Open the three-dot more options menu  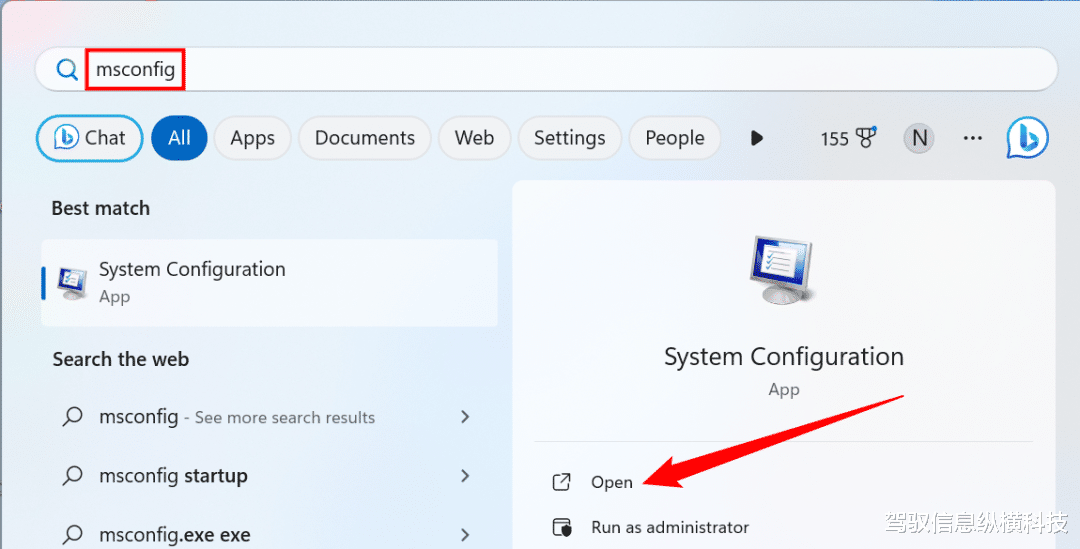tap(973, 138)
